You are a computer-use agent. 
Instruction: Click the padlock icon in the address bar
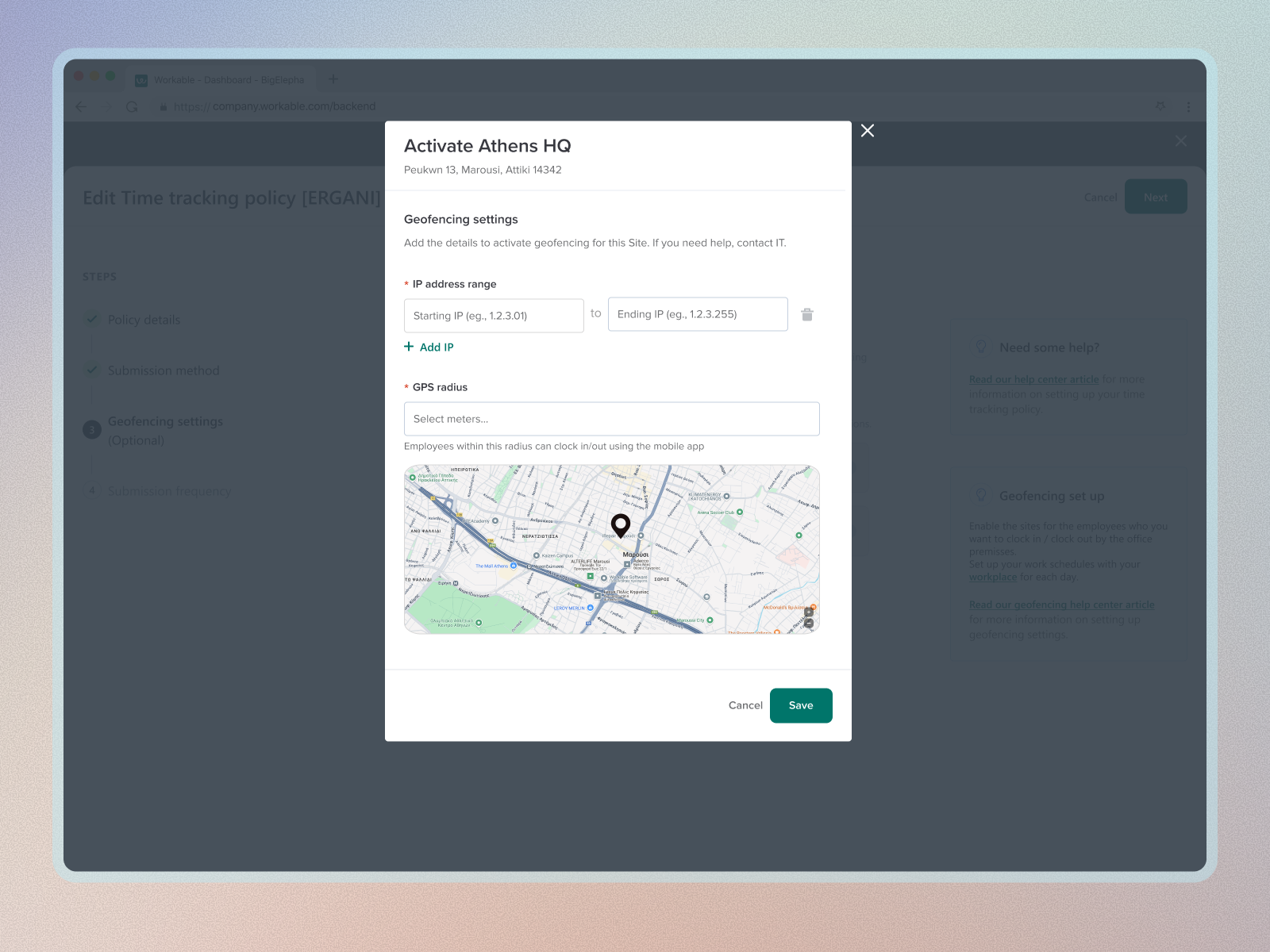coord(164,106)
